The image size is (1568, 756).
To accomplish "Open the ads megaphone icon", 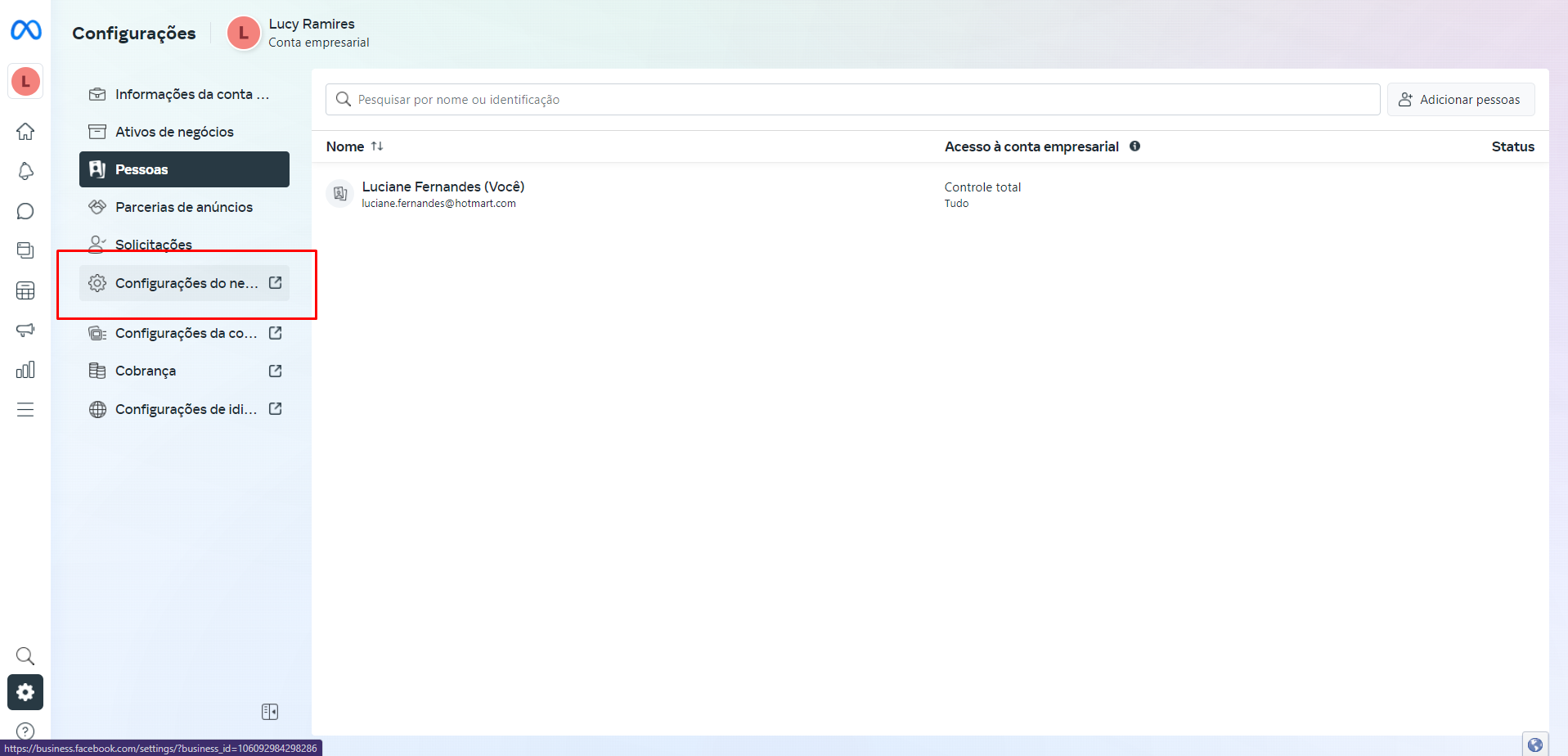I will tap(25, 330).
